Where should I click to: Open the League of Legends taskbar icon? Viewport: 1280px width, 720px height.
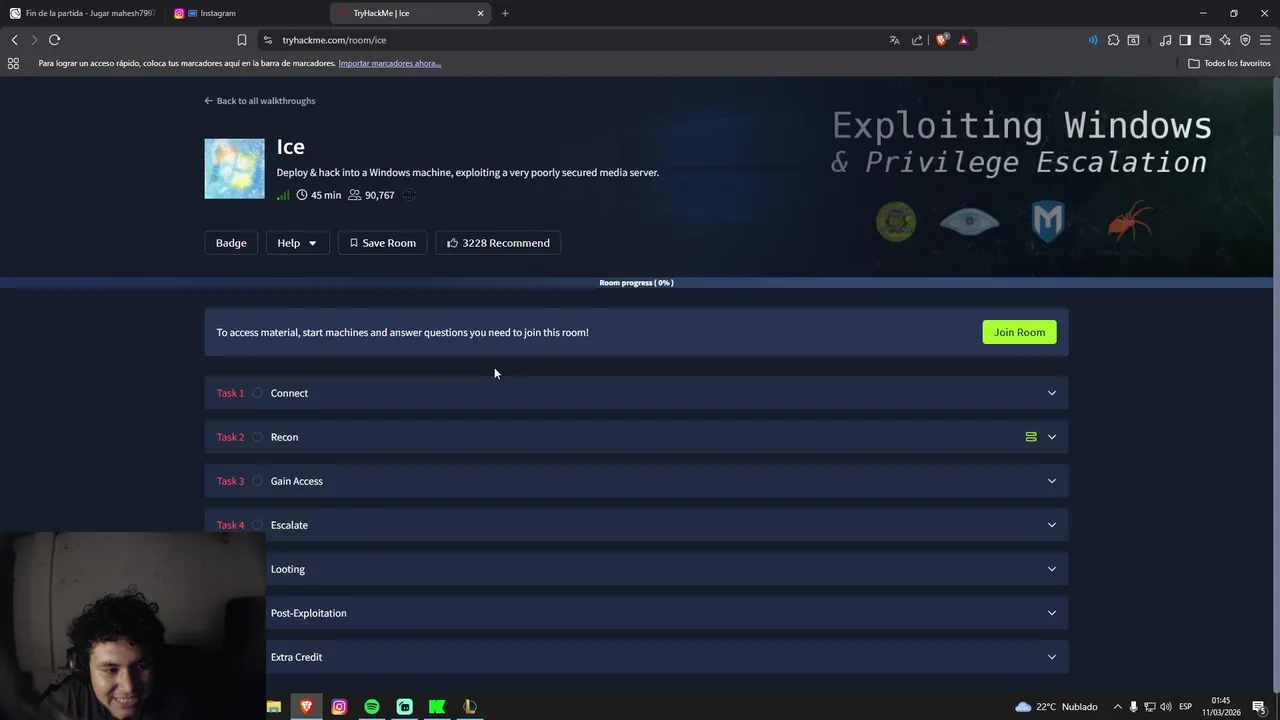(469, 706)
